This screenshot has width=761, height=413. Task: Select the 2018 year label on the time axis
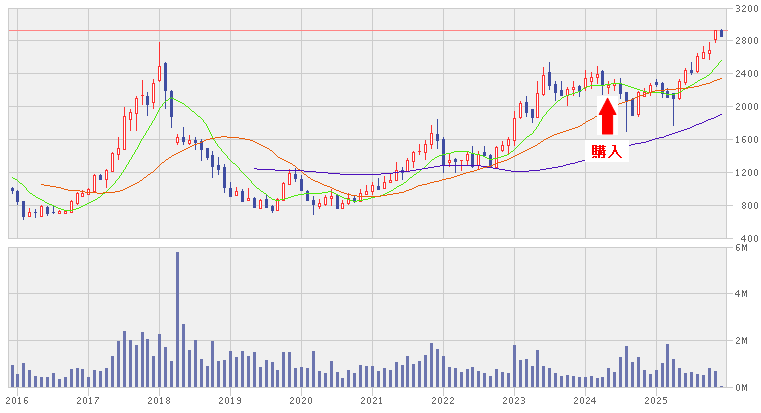tap(159, 400)
